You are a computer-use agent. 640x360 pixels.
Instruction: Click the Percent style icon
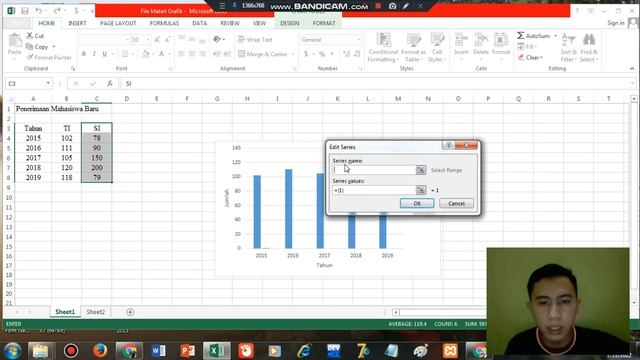322,54
